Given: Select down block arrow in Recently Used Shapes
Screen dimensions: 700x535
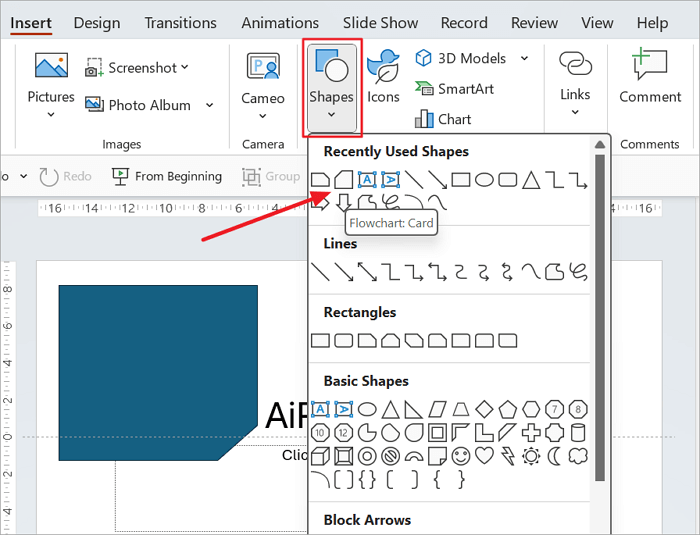Looking at the screenshot, I should coord(343,203).
